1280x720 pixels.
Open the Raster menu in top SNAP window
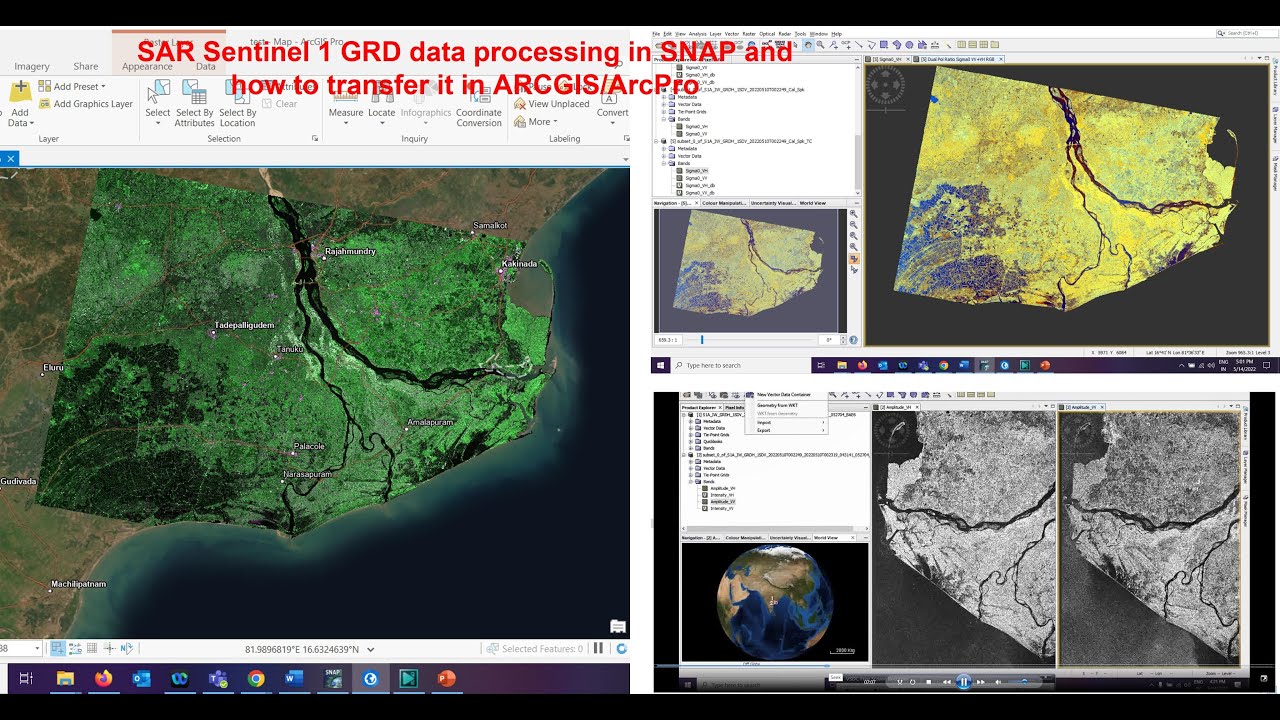click(x=749, y=34)
